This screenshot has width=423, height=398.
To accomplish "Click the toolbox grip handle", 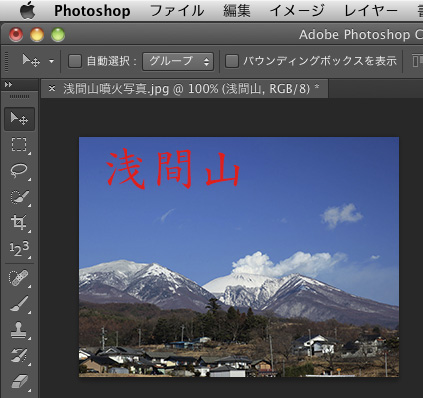I will click(19, 97).
